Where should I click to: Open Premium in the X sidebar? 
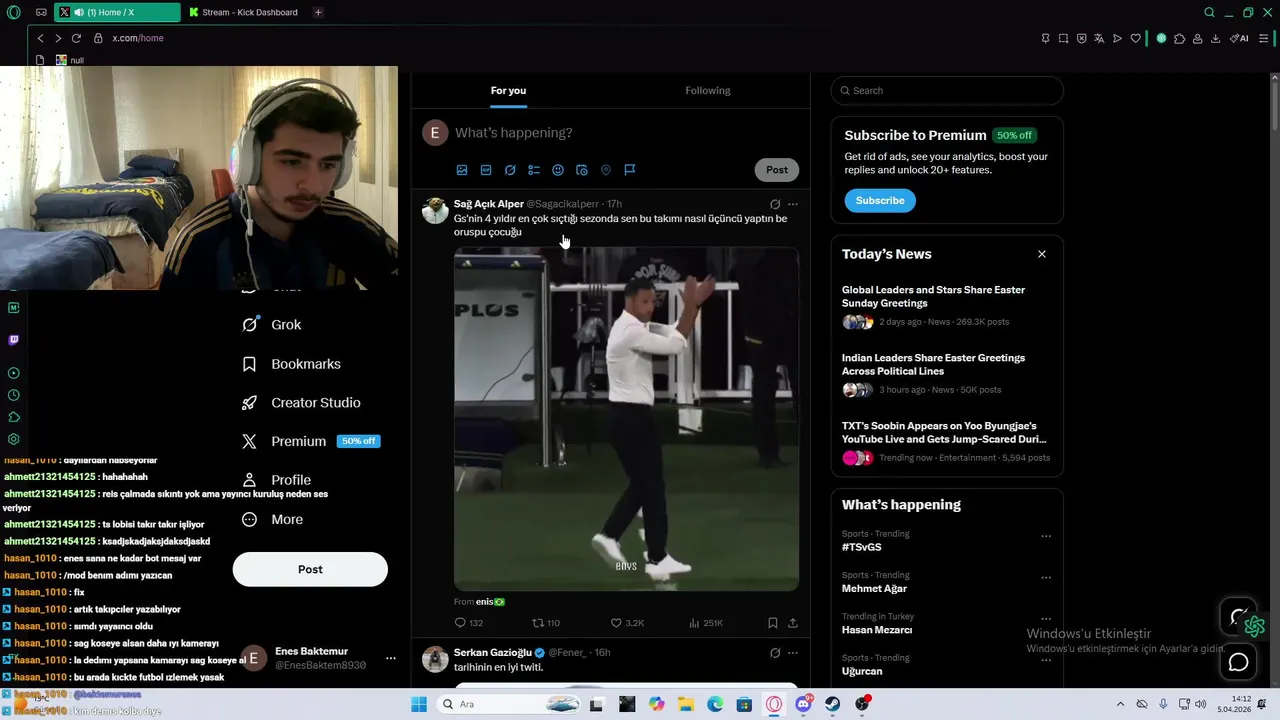tap(311, 441)
